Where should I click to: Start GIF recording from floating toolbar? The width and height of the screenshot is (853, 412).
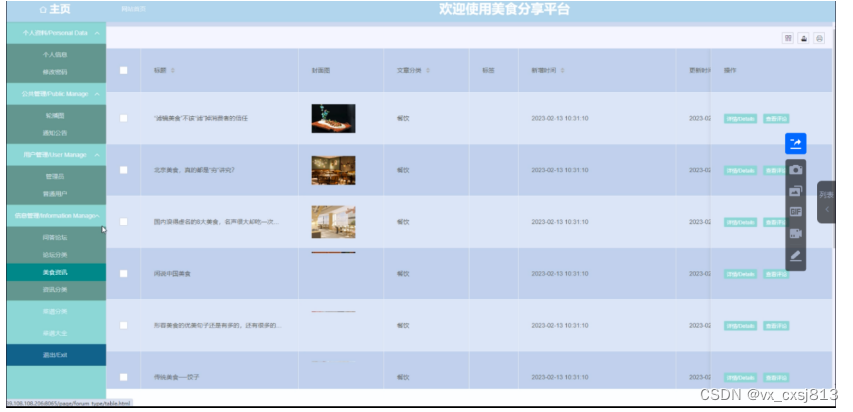point(795,212)
